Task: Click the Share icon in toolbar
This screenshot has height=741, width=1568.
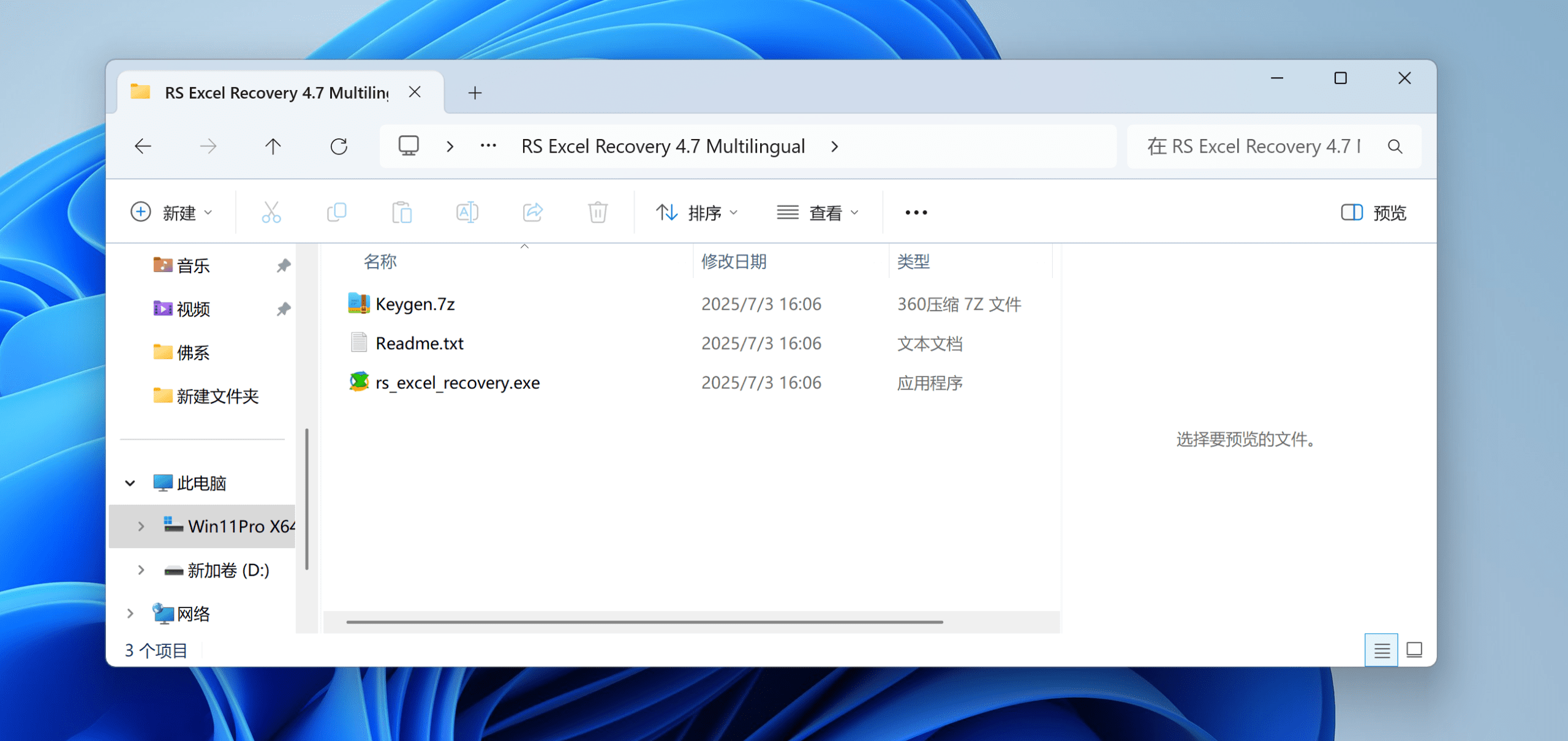Action: pos(532,213)
